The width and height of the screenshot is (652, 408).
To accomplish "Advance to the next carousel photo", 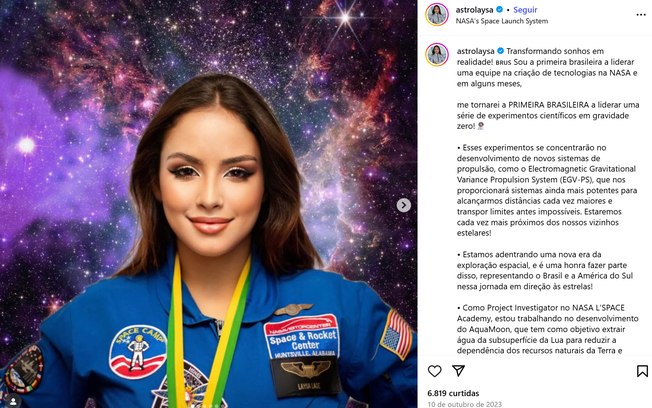I will (403, 205).
